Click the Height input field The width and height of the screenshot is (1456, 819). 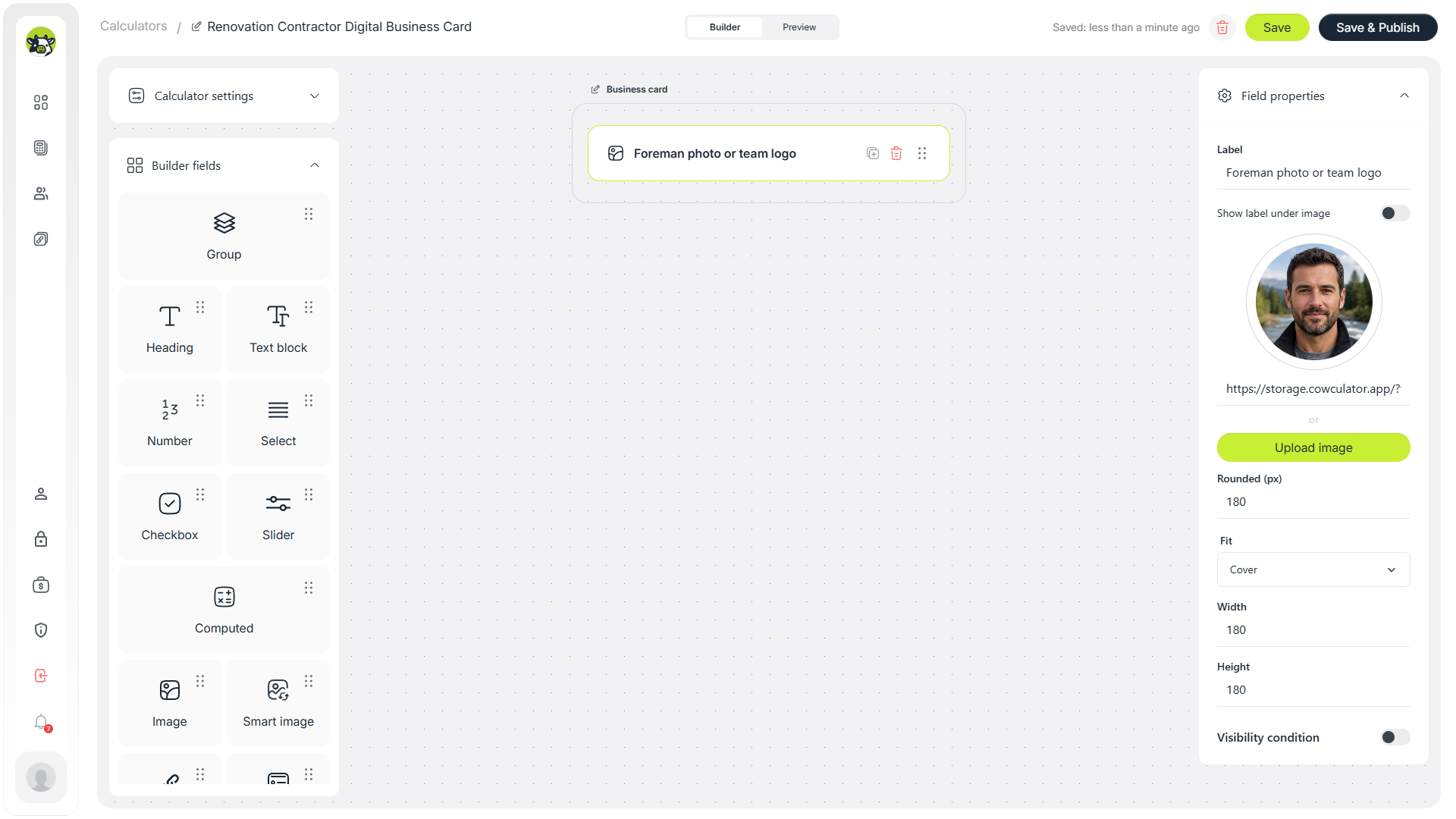click(x=1313, y=690)
